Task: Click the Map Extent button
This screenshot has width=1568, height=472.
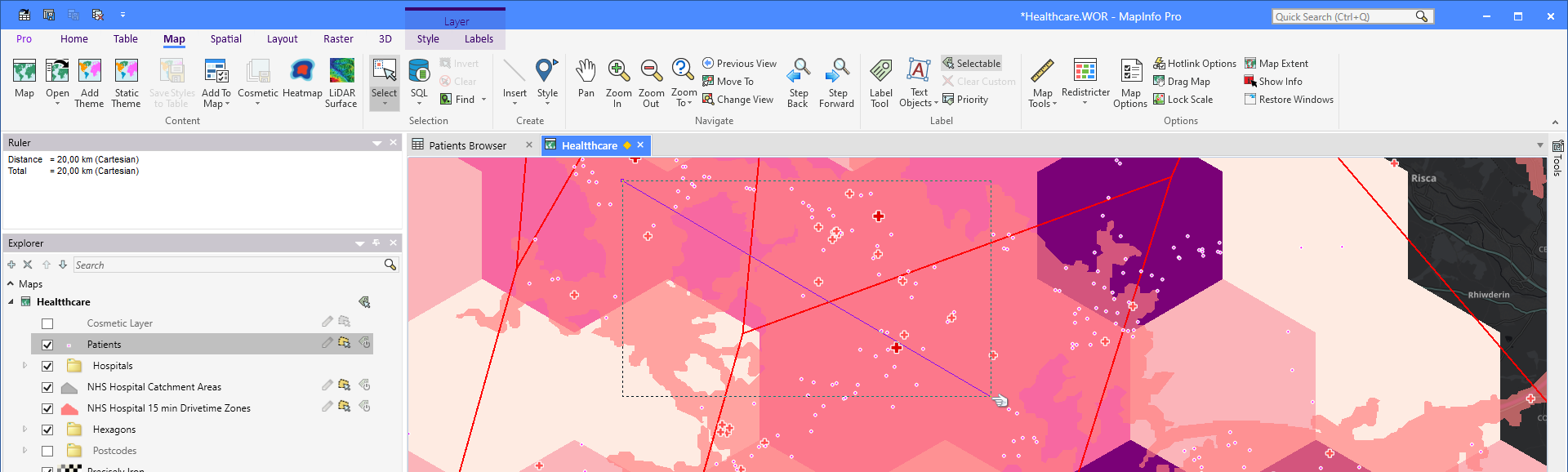Action: point(1276,64)
